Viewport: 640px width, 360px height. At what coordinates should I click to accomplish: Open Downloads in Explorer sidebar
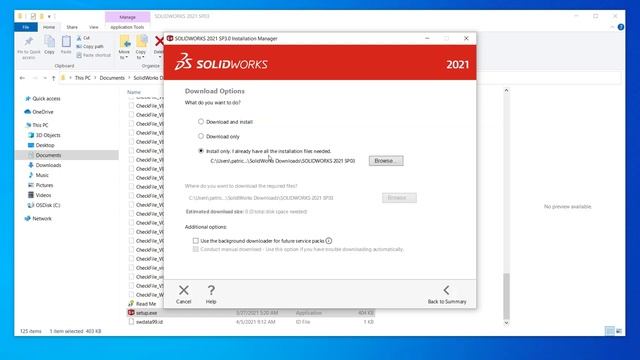[48, 165]
